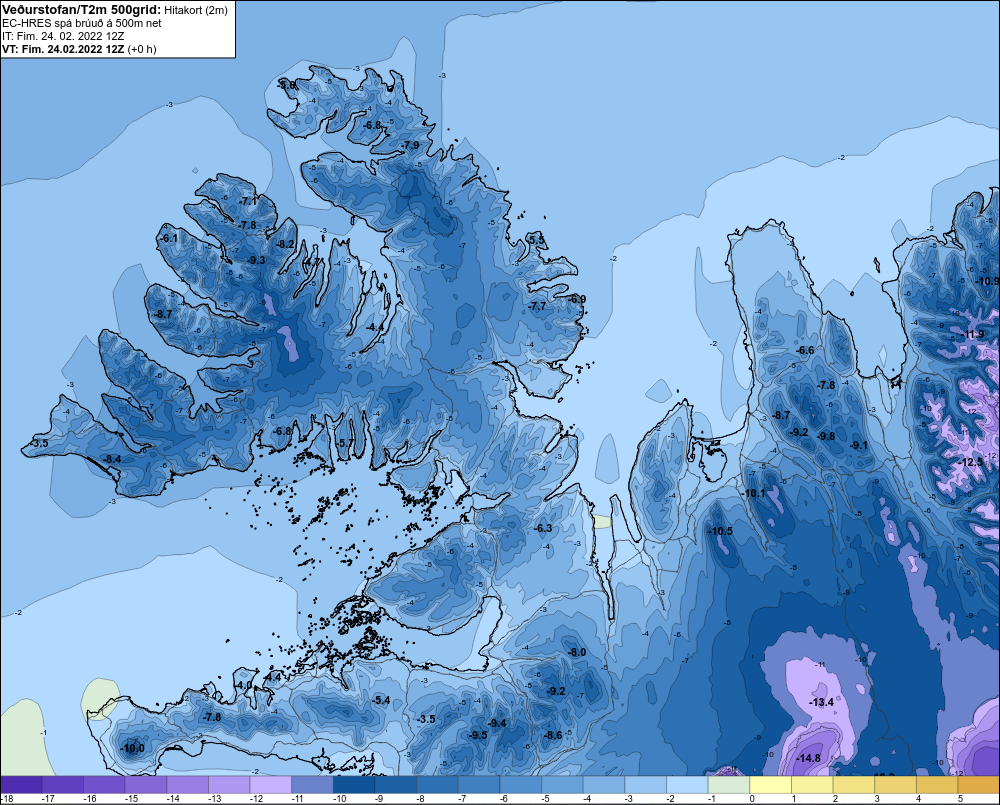This screenshot has width=1000, height=805.
Task: Click the -8.0 temperature label
Action: [x=577, y=652]
